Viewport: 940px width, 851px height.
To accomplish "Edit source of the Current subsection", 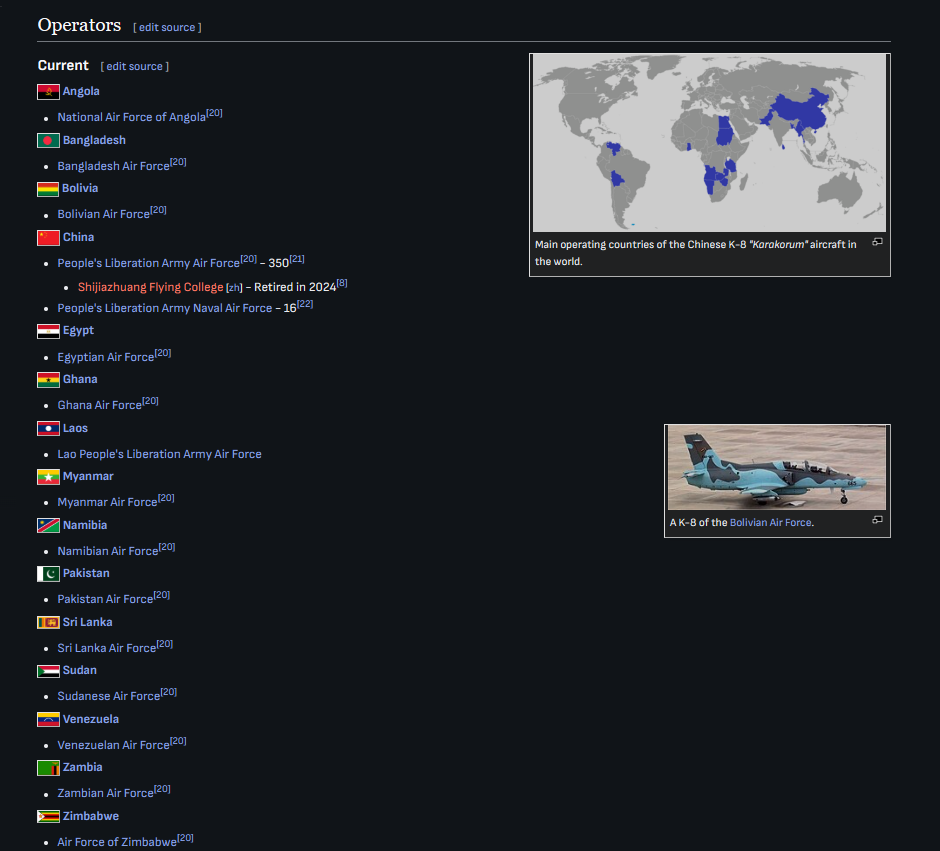I will pos(134,67).
